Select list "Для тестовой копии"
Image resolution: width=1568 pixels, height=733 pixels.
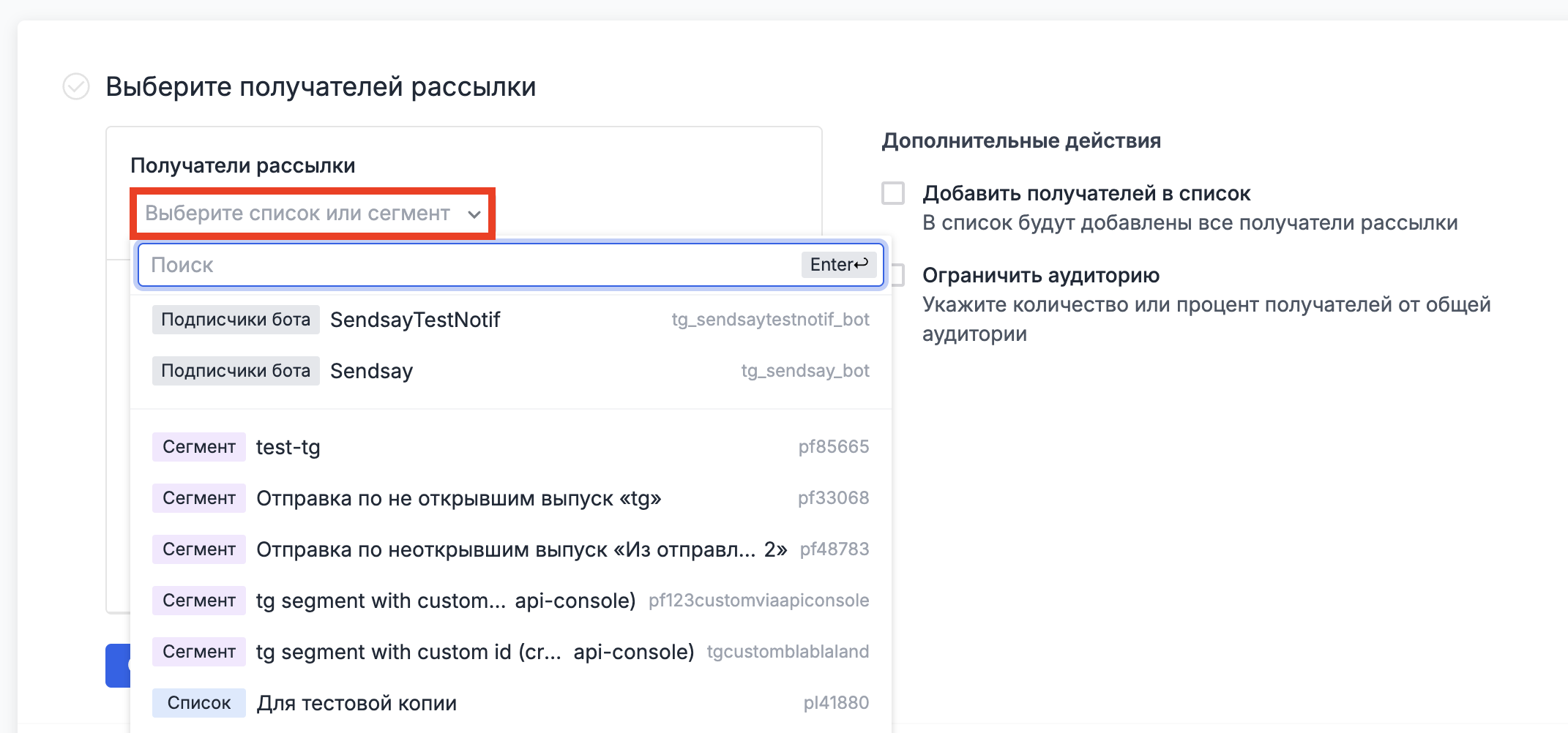[x=356, y=702]
